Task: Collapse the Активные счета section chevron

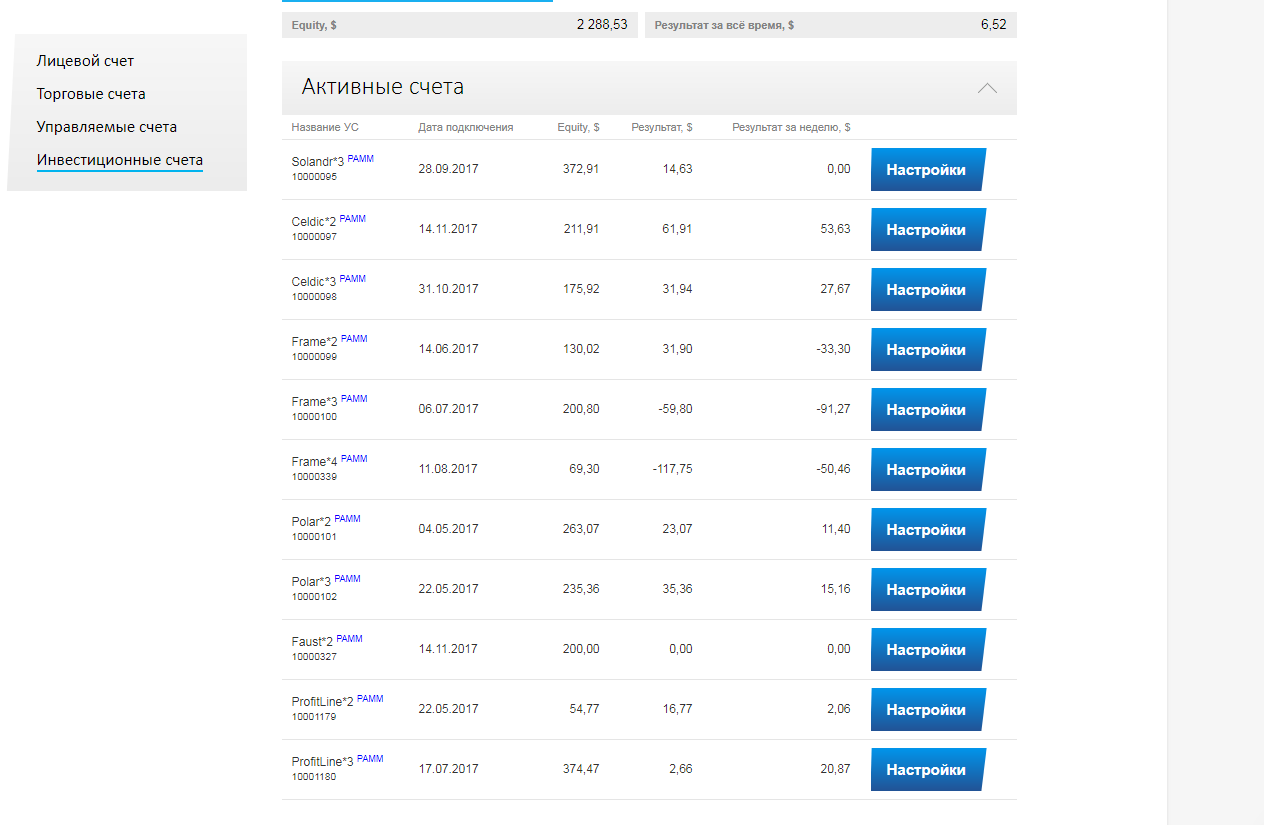Action: tap(987, 88)
